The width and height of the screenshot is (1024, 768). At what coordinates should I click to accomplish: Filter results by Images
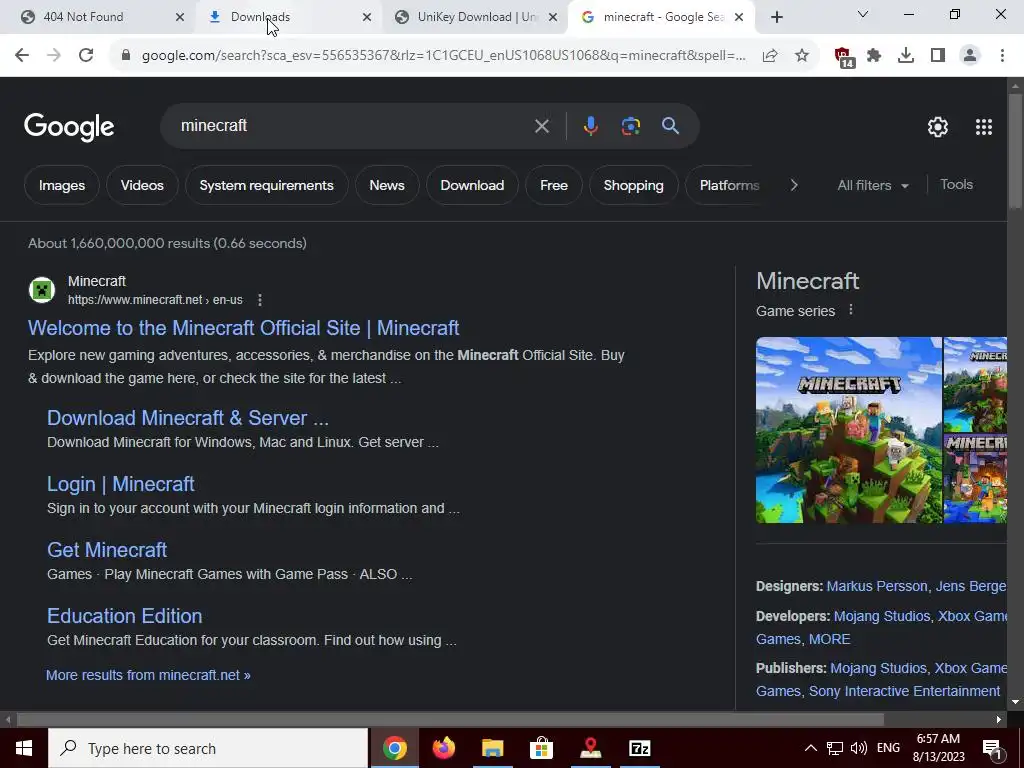click(62, 185)
